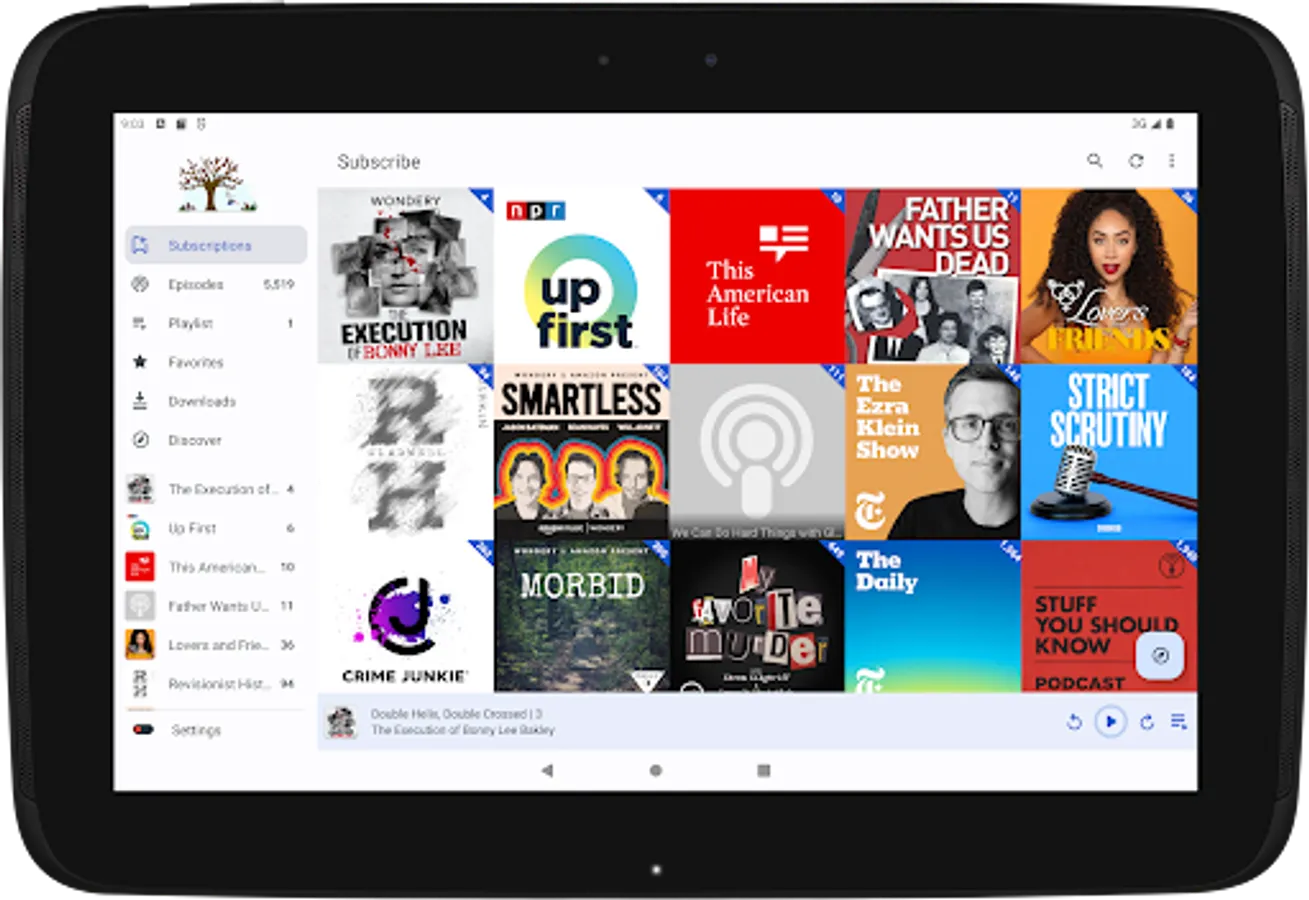The image size is (1309, 900).
Task: Open the SmartLess podcast cover
Action: pos(581,452)
